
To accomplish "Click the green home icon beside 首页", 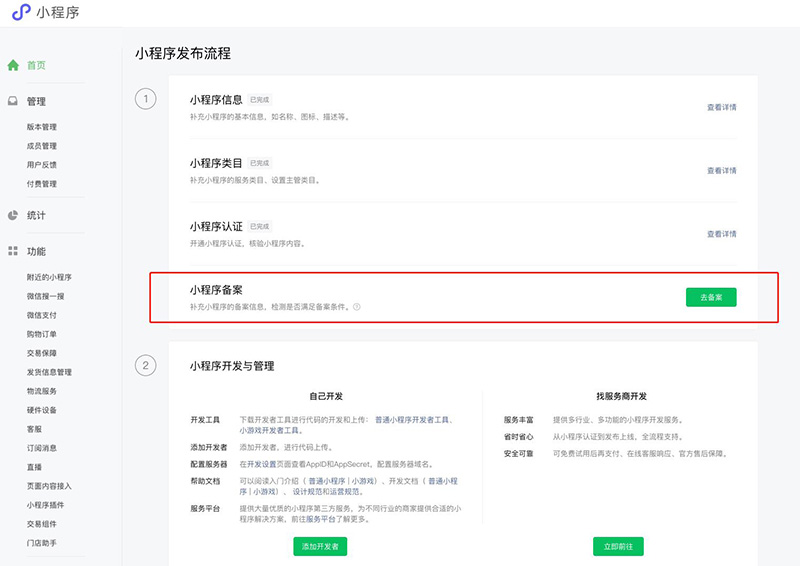I will [x=13, y=65].
